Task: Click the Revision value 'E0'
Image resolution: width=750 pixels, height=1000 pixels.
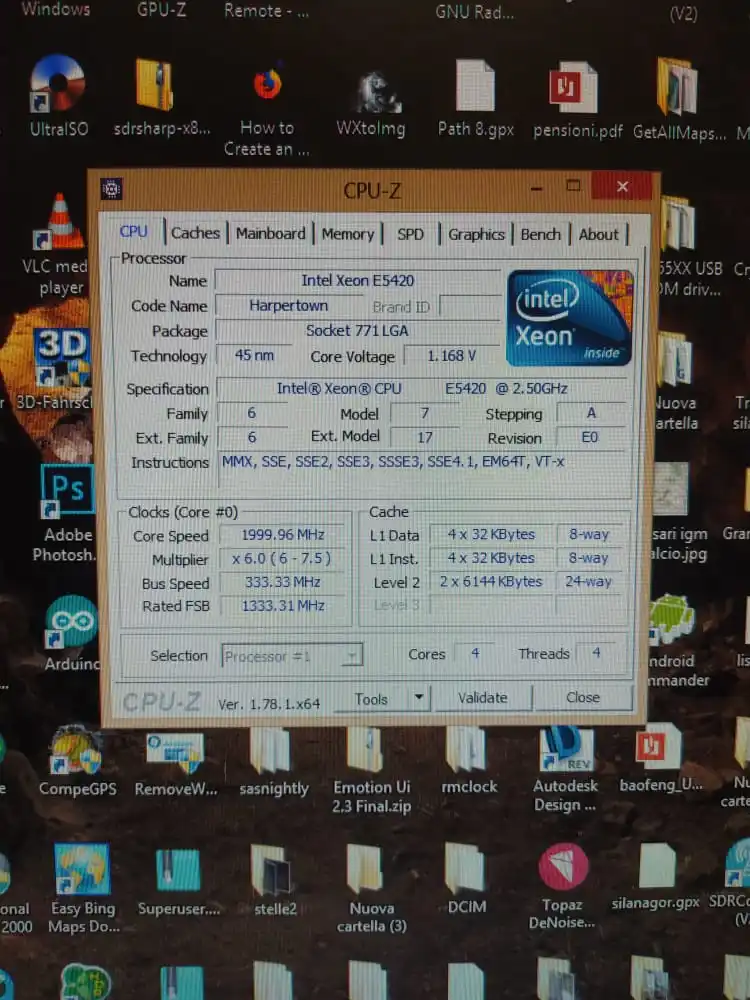Action: click(x=590, y=438)
